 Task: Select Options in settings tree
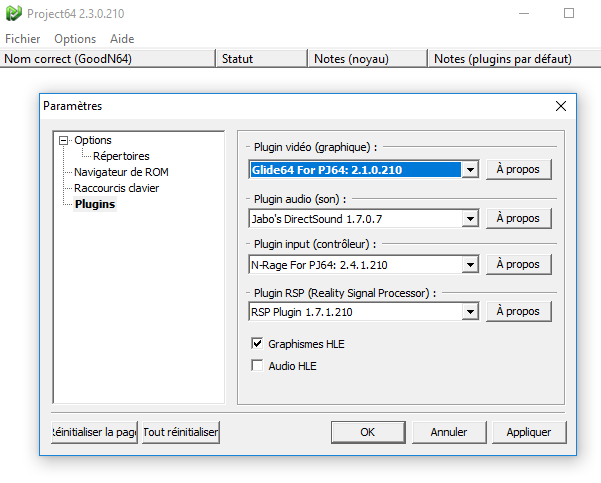coord(93,140)
